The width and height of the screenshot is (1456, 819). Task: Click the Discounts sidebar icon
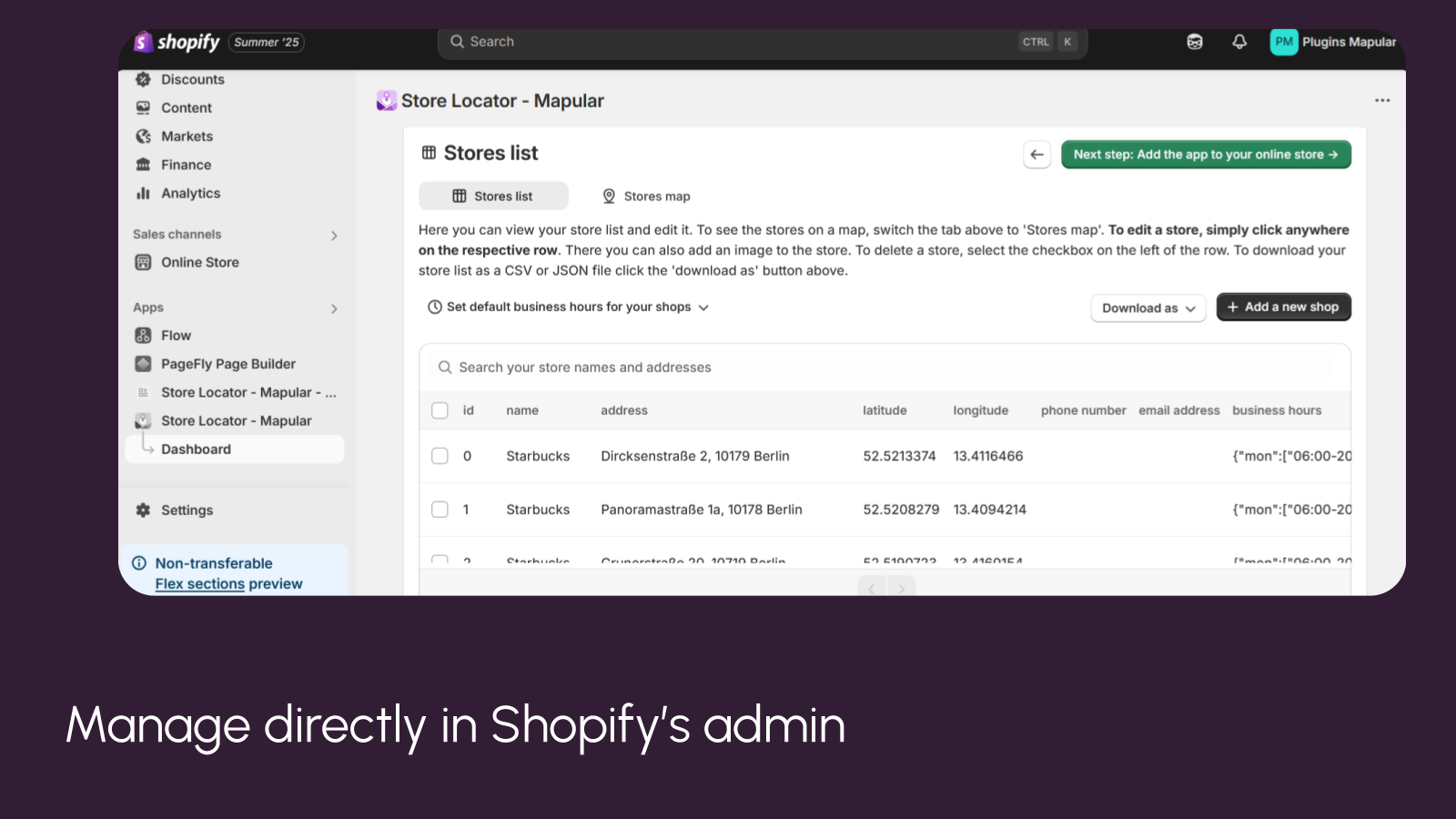pyautogui.click(x=143, y=79)
